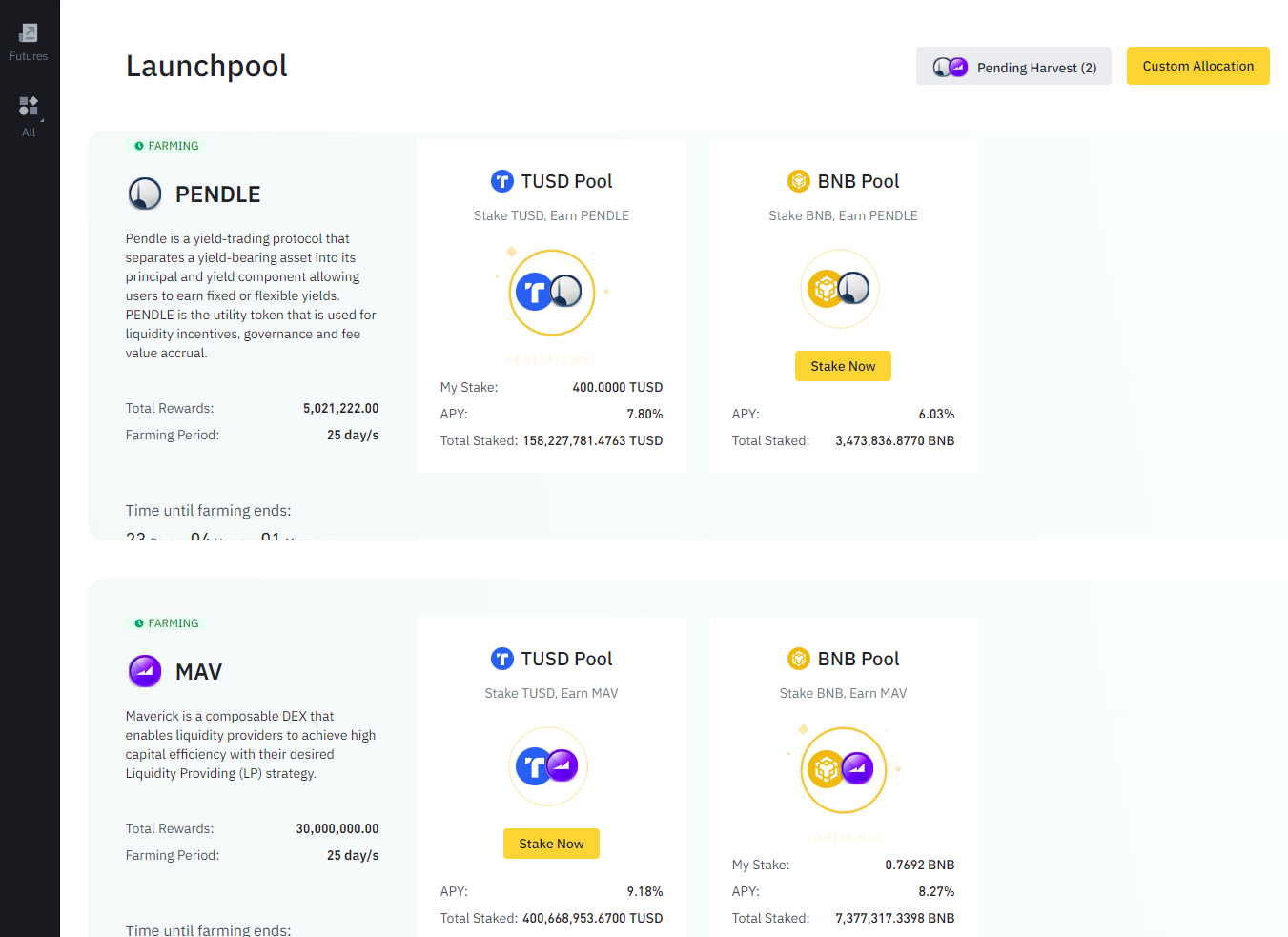Click MAV Total Rewards 30,000,000.00

337,828
